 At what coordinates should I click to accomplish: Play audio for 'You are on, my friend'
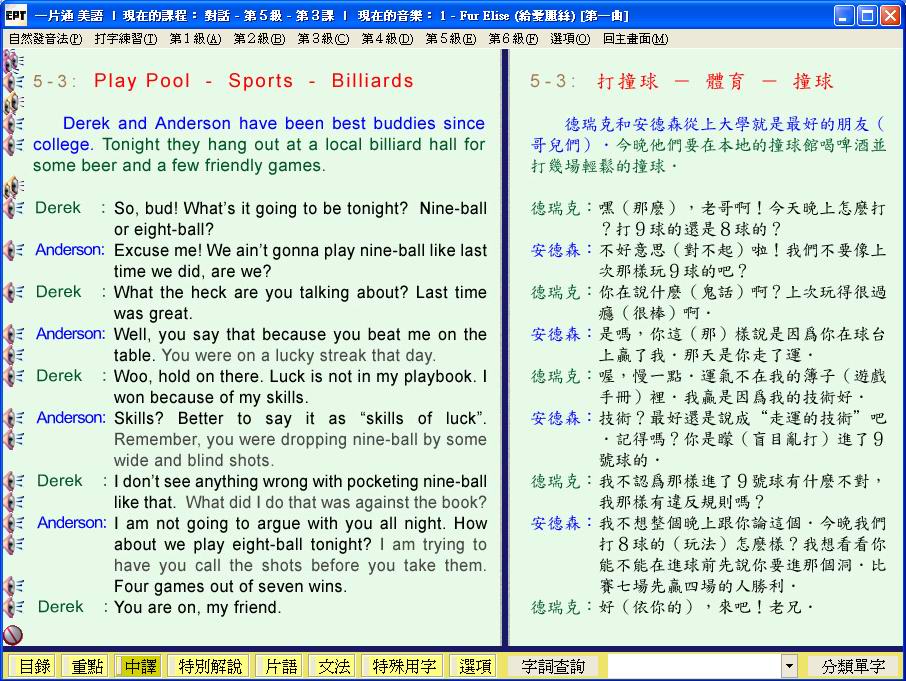pos(13,607)
